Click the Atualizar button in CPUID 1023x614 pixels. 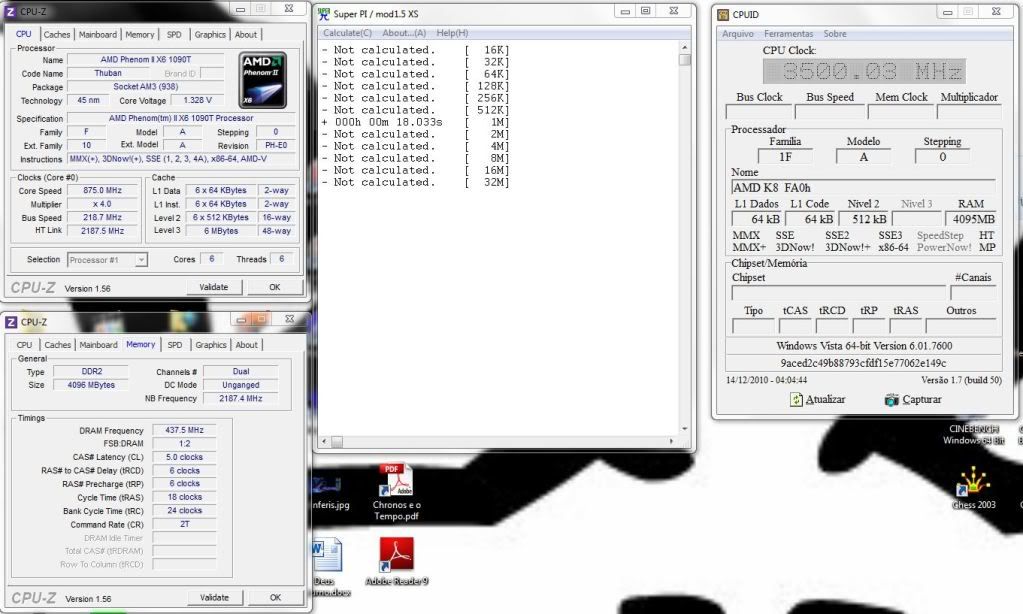[817, 399]
